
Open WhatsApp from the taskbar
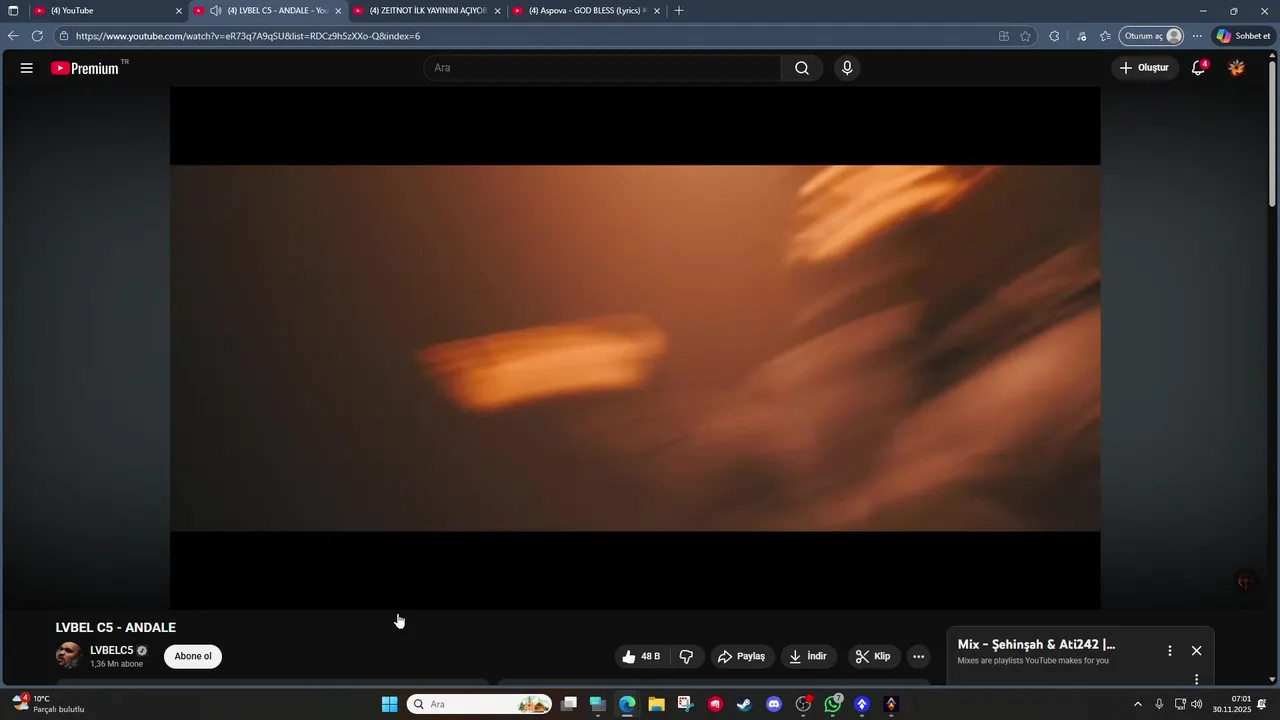(833, 704)
